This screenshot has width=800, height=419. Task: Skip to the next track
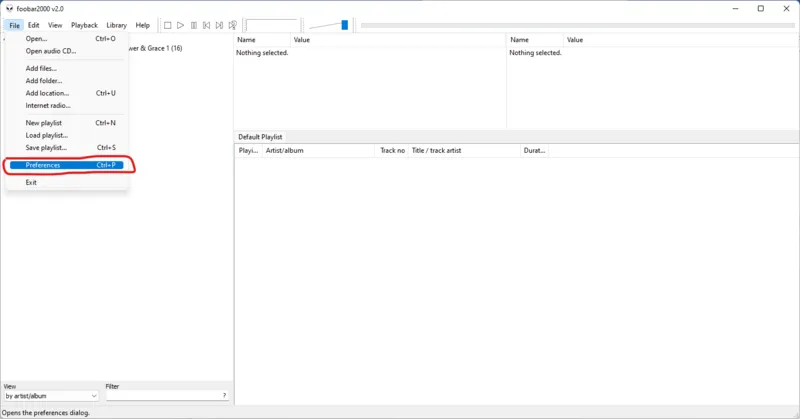[x=219, y=25]
